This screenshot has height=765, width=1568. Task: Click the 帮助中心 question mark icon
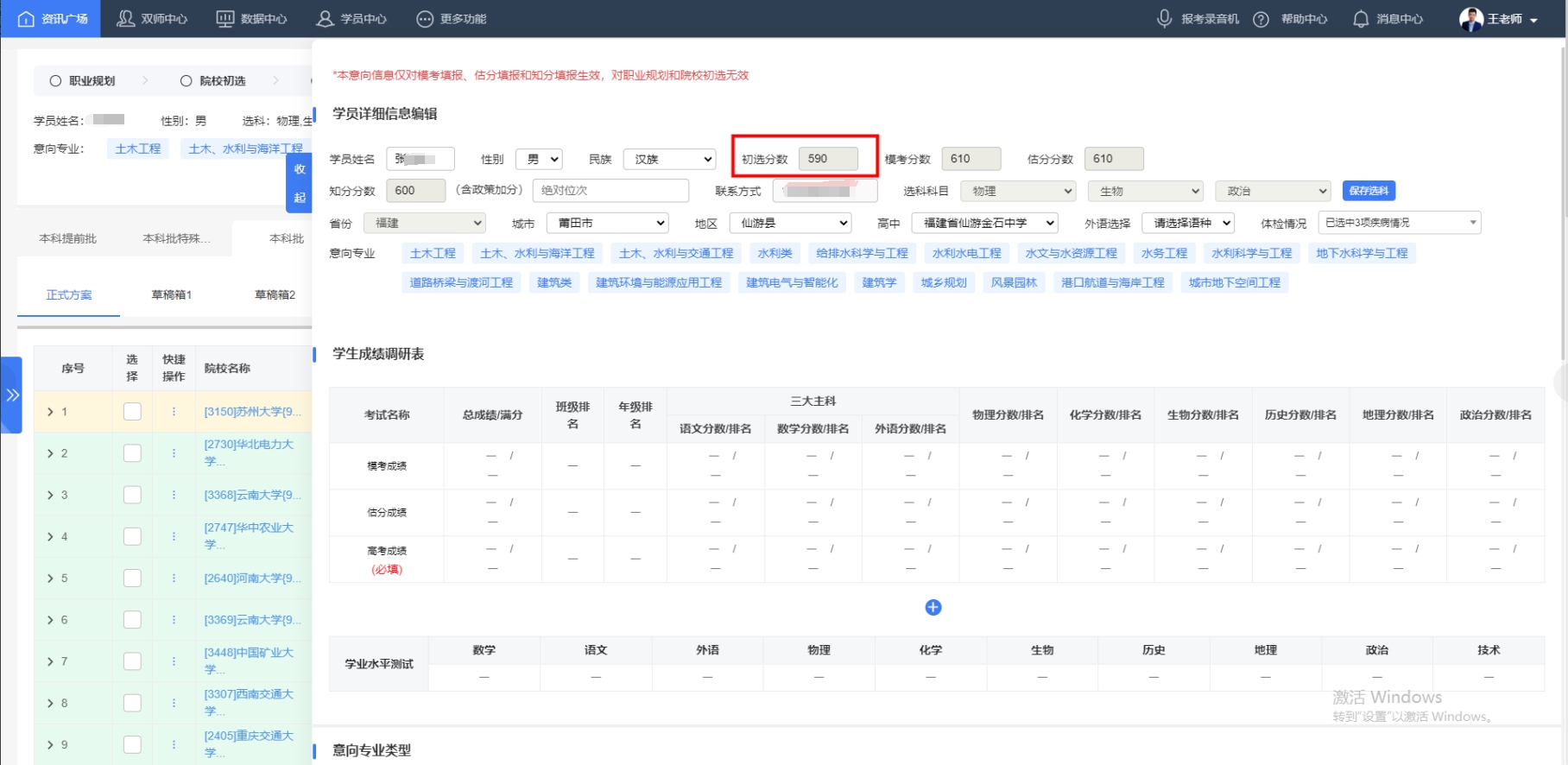point(1261,19)
